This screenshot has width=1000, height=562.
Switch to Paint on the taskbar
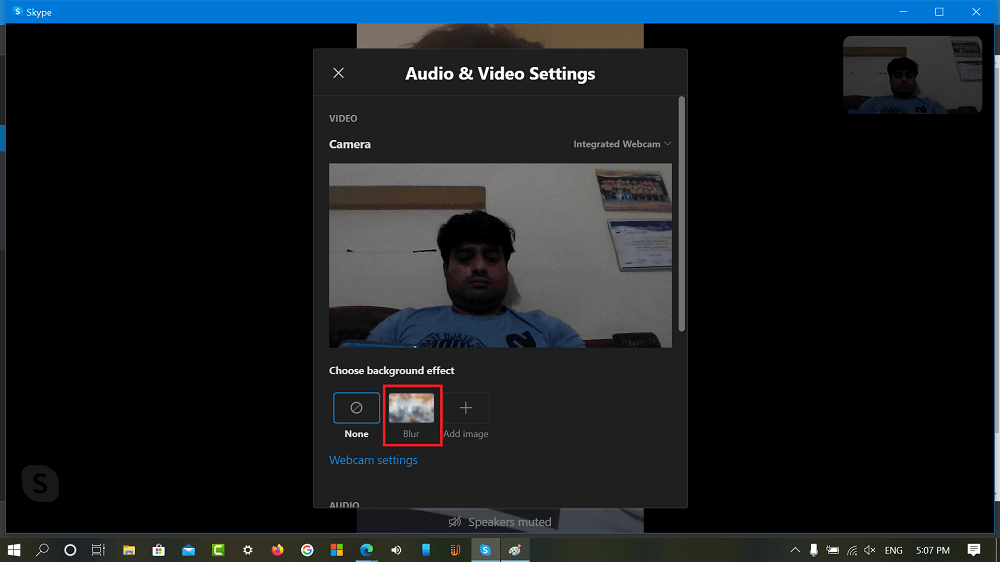pos(515,550)
